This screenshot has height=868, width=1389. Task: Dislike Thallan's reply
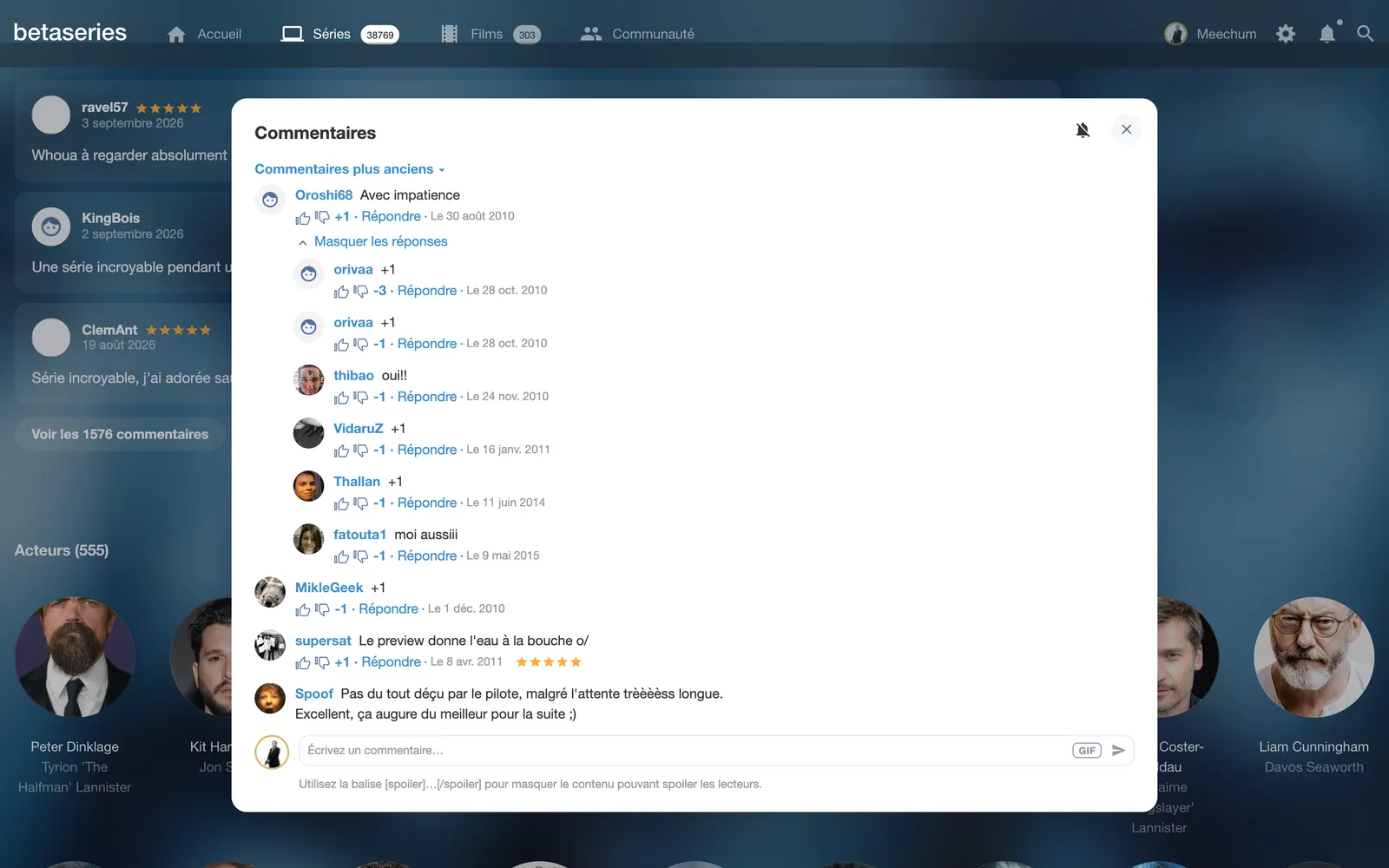pyautogui.click(x=361, y=503)
